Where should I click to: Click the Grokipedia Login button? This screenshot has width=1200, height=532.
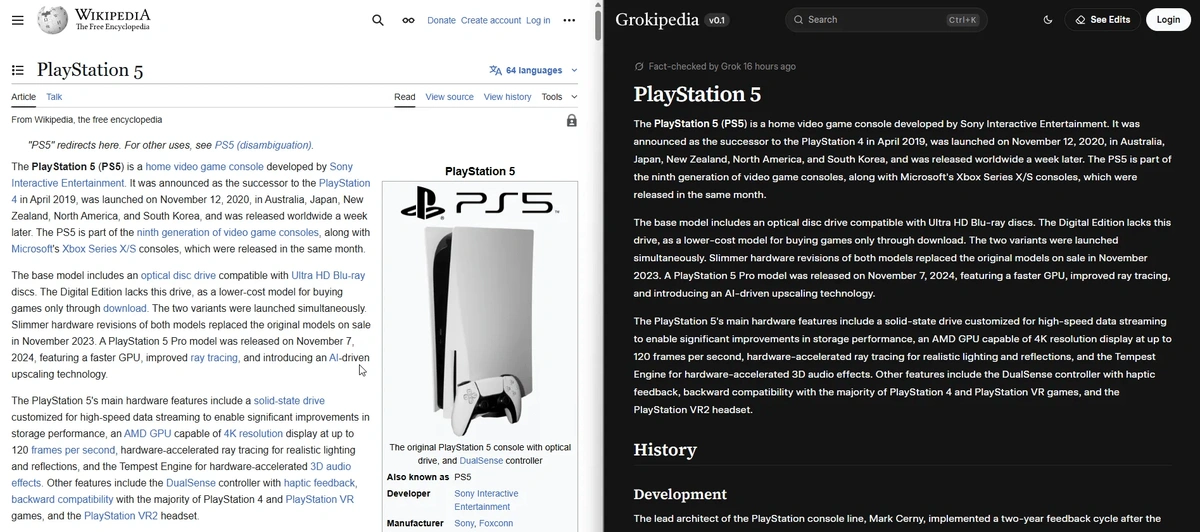coord(1168,20)
